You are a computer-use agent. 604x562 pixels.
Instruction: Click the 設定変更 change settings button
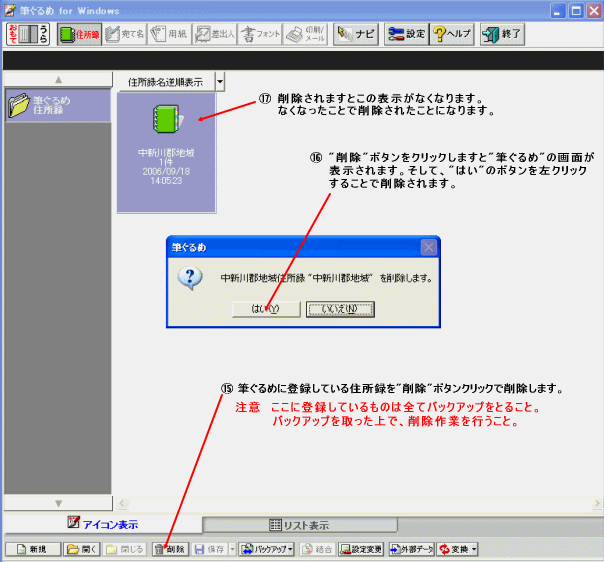pos(361,549)
